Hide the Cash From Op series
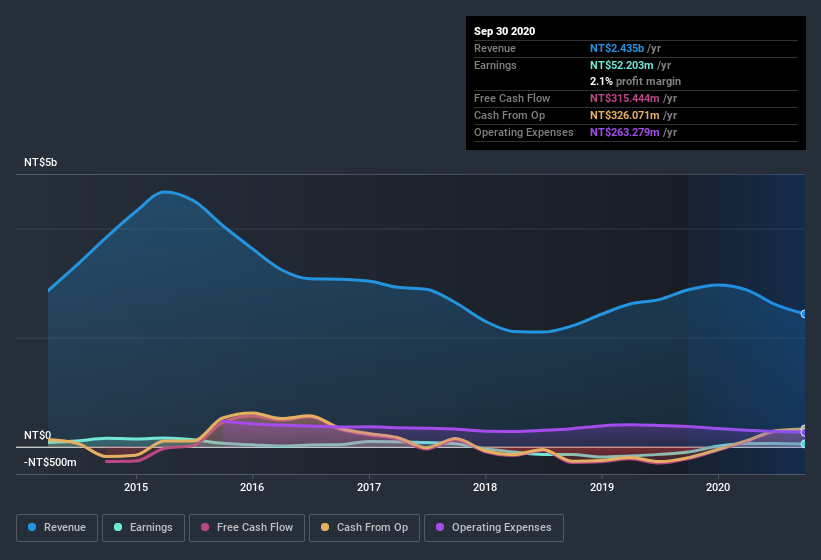Screen dimensions: 821x560 coord(364,528)
